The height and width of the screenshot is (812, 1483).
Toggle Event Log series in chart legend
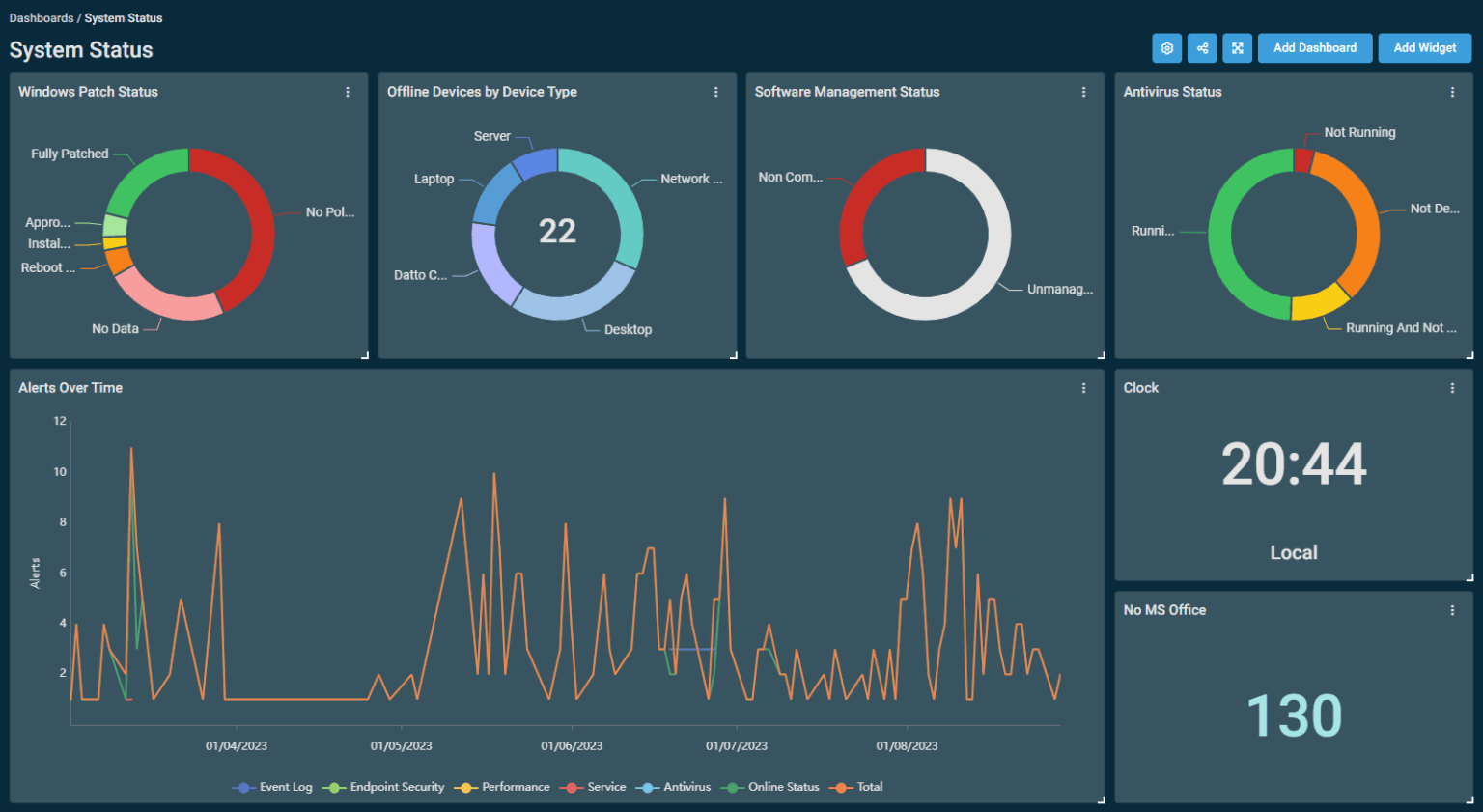pyautogui.click(x=272, y=787)
